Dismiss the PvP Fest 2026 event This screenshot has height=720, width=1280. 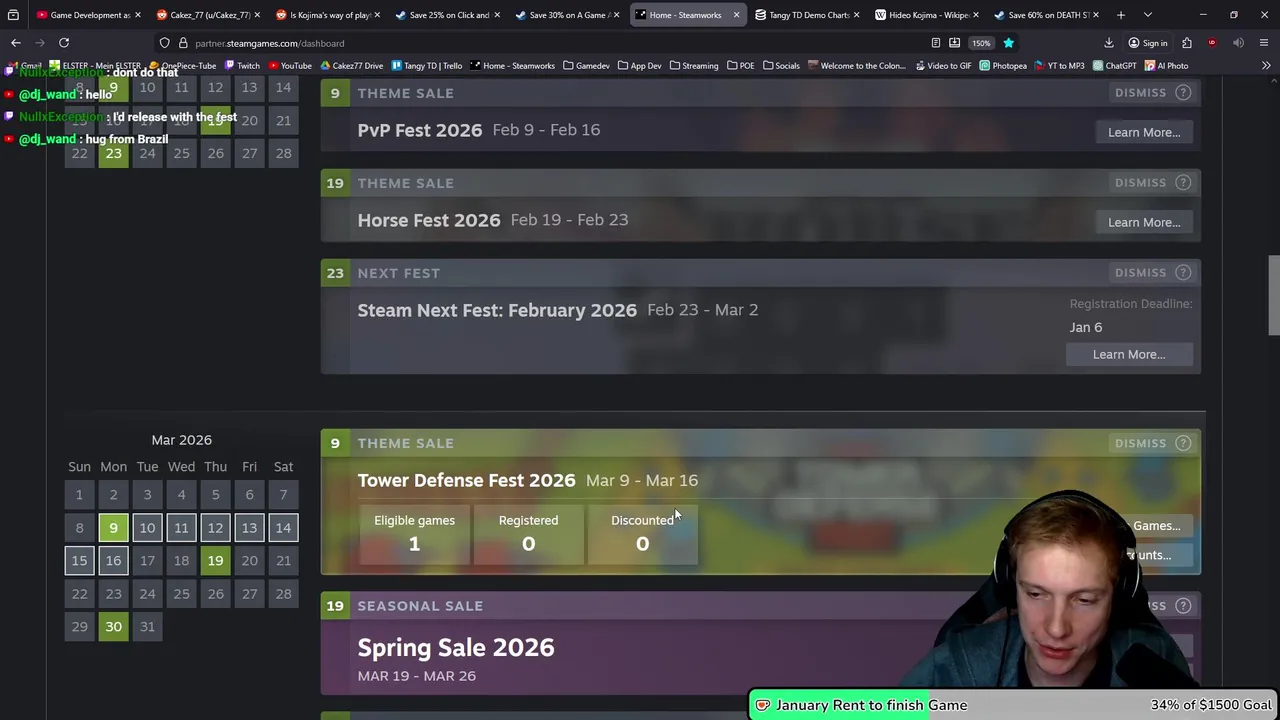coord(1140,92)
